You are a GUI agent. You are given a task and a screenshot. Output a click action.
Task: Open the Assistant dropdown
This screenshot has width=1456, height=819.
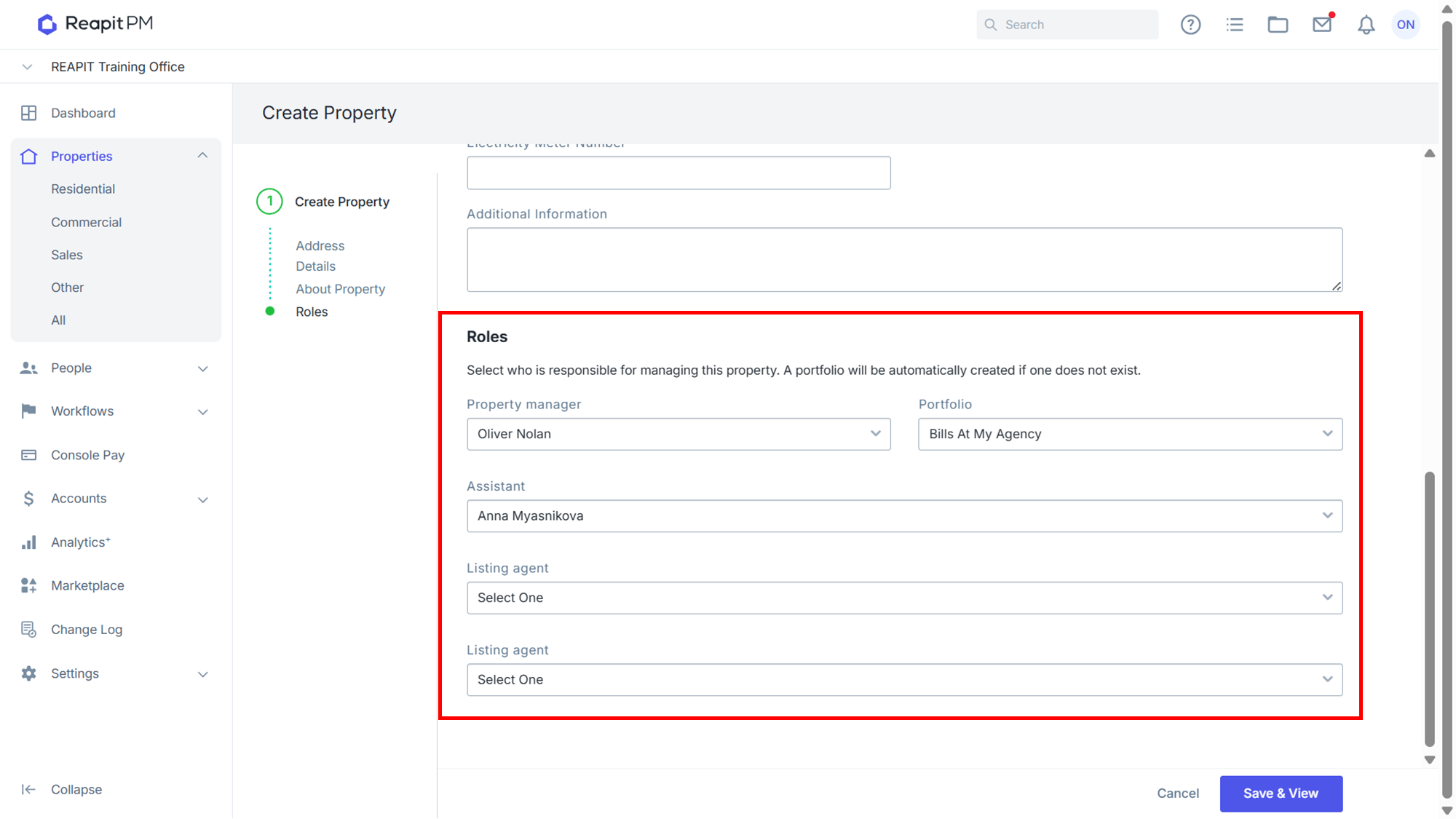point(904,516)
